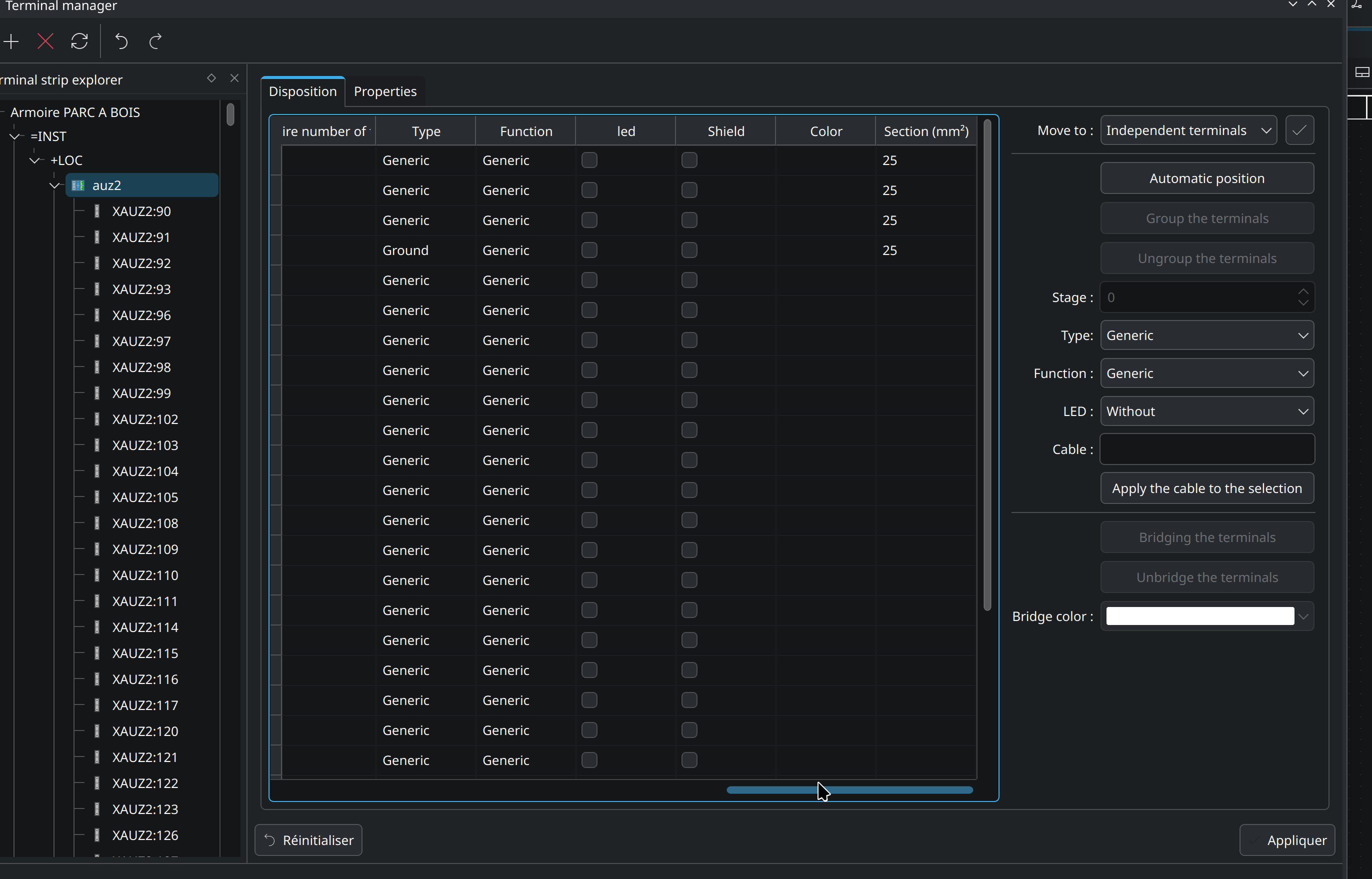
Task: Select terminal XAUZ2:96 in tree
Action: click(141, 315)
